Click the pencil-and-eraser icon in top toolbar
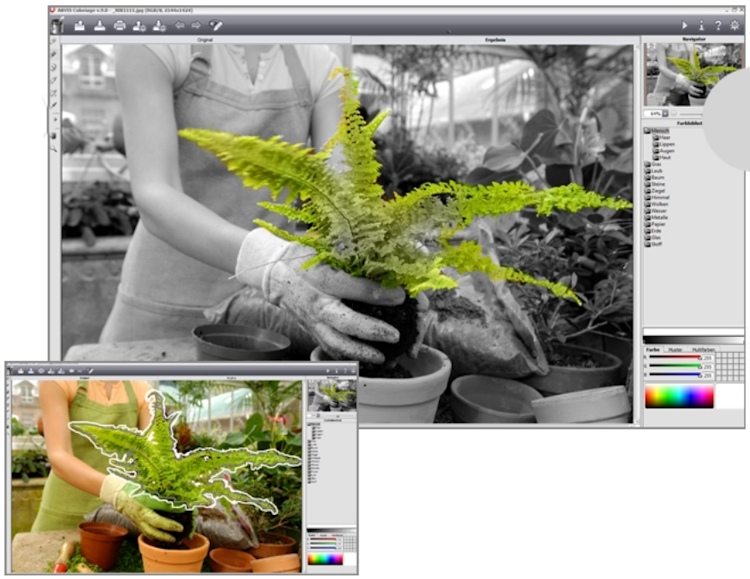Viewport: 750px width, 579px height. [215, 25]
